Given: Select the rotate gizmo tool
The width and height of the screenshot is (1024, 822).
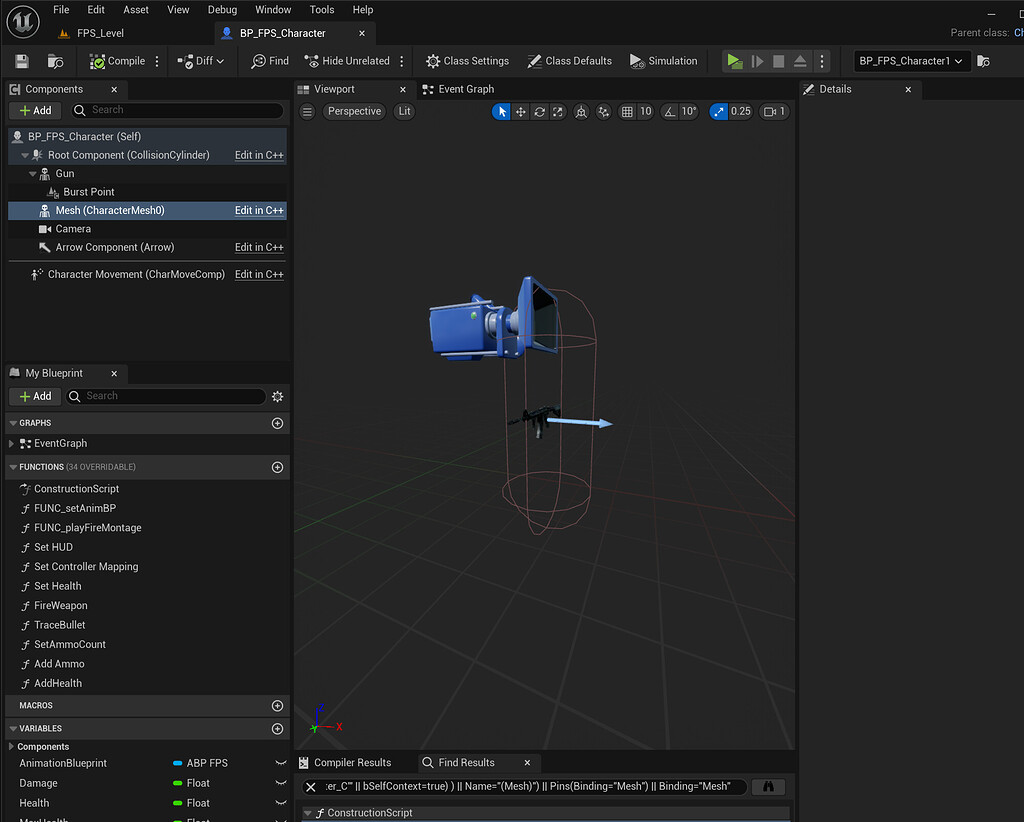Looking at the screenshot, I should pos(540,112).
